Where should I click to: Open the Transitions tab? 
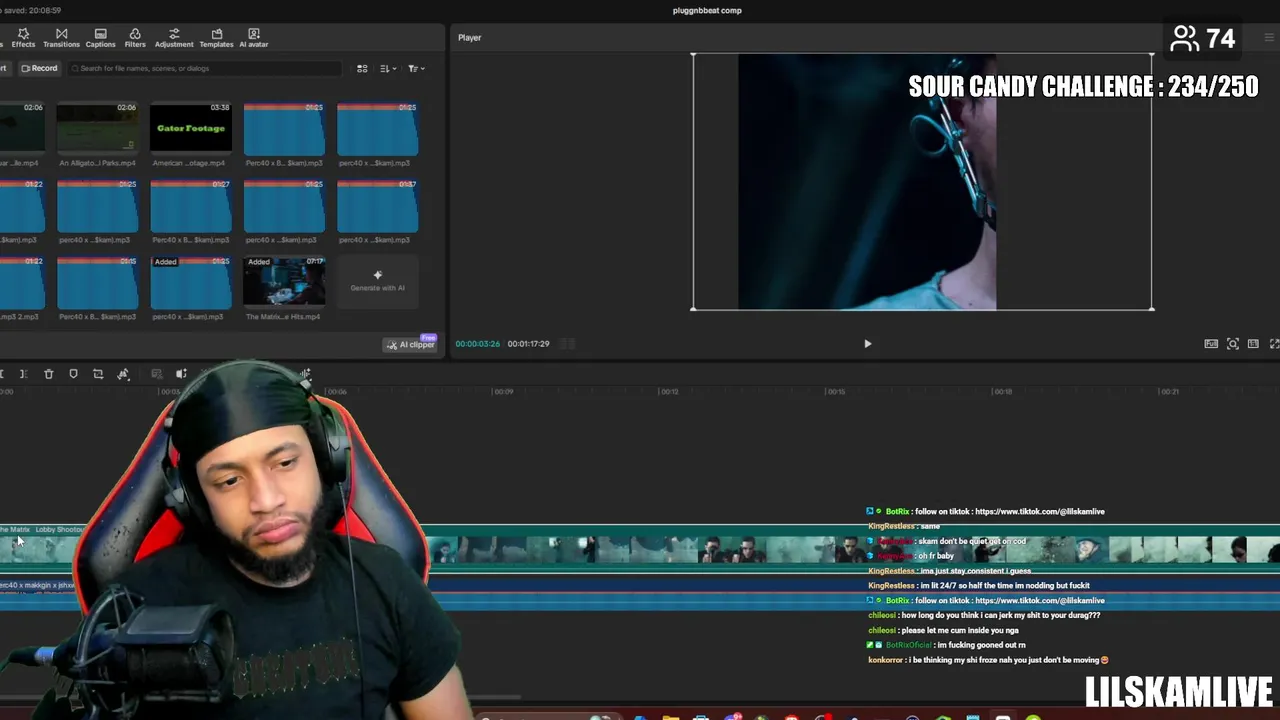point(61,38)
